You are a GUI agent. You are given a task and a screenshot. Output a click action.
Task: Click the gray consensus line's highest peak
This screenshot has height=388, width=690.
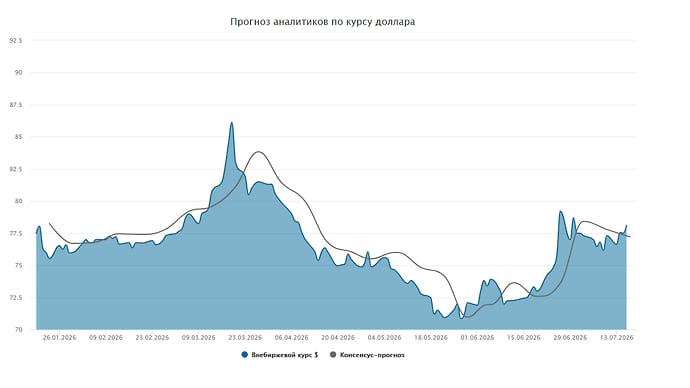click(258, 152)
